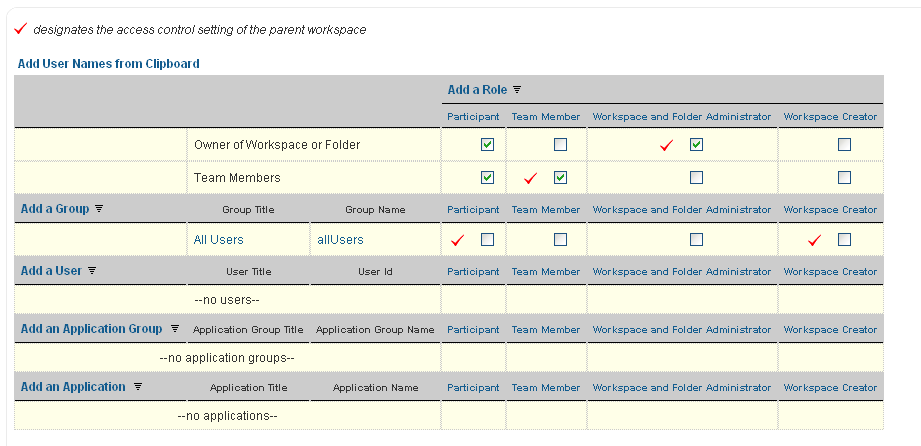Uncheck Participant for Owner of Workspace or Folder
The width and height of the screenshot is (921, 446).
pyautogui.click(x=487, y=144)
